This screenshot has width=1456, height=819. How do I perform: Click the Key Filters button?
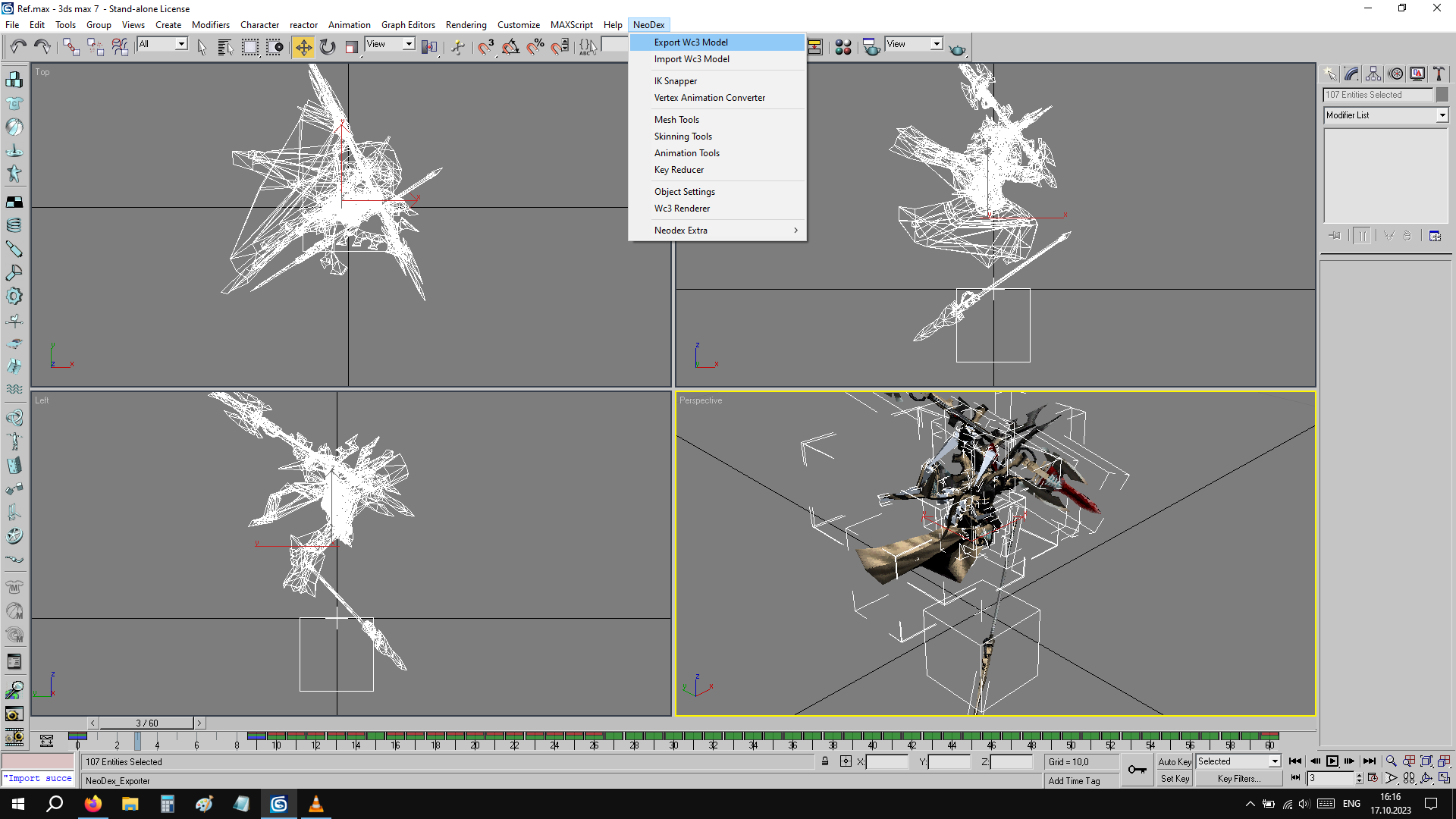(1238, 779)
